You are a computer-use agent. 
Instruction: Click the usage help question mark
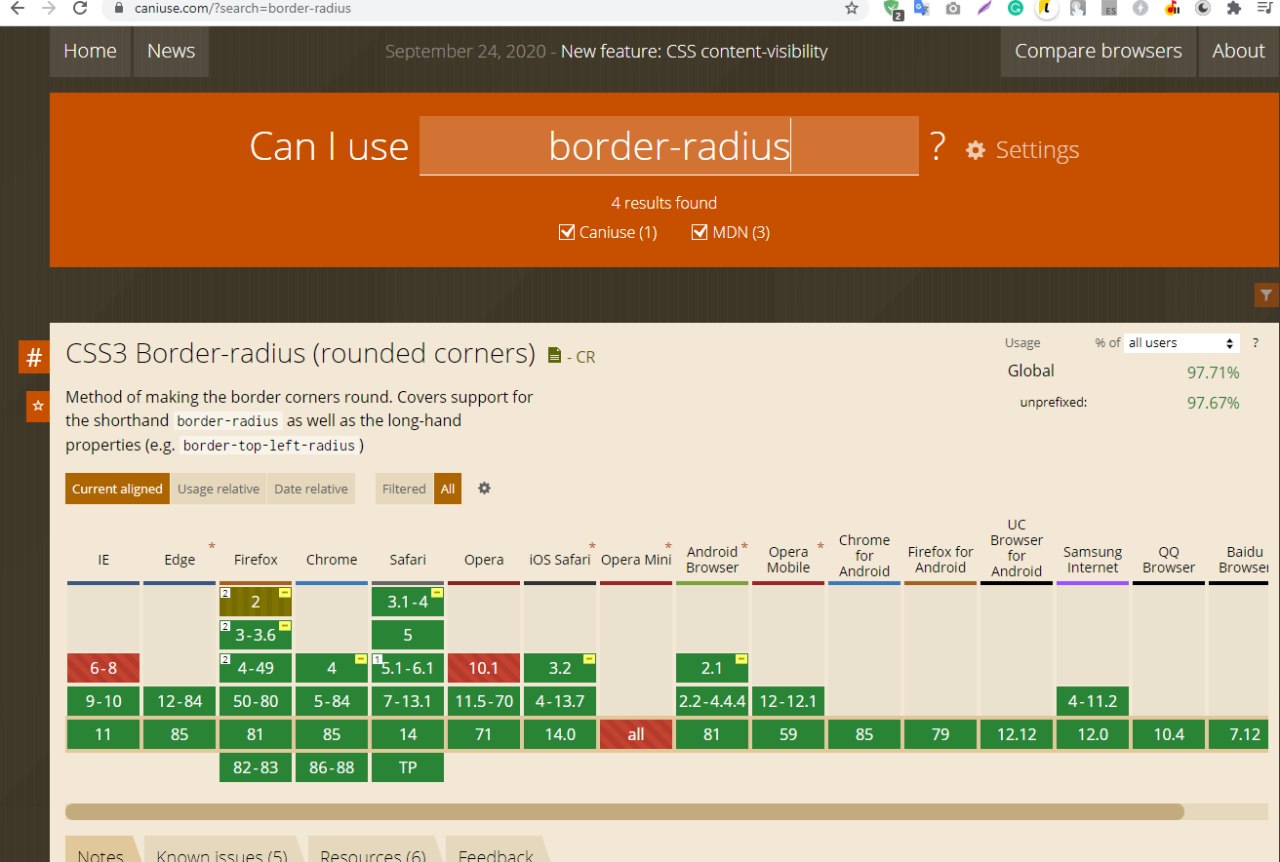[x=1255, y=343]
